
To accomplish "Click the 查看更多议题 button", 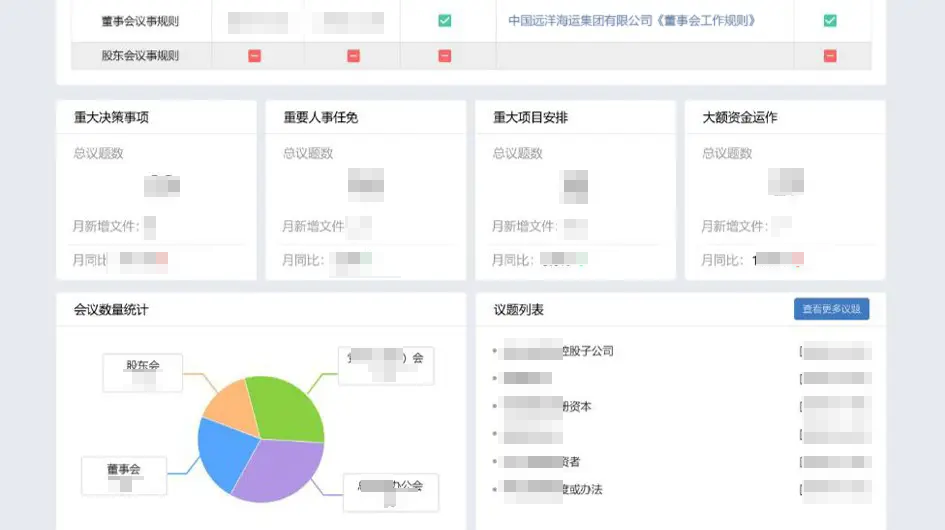I will [831, 309].
